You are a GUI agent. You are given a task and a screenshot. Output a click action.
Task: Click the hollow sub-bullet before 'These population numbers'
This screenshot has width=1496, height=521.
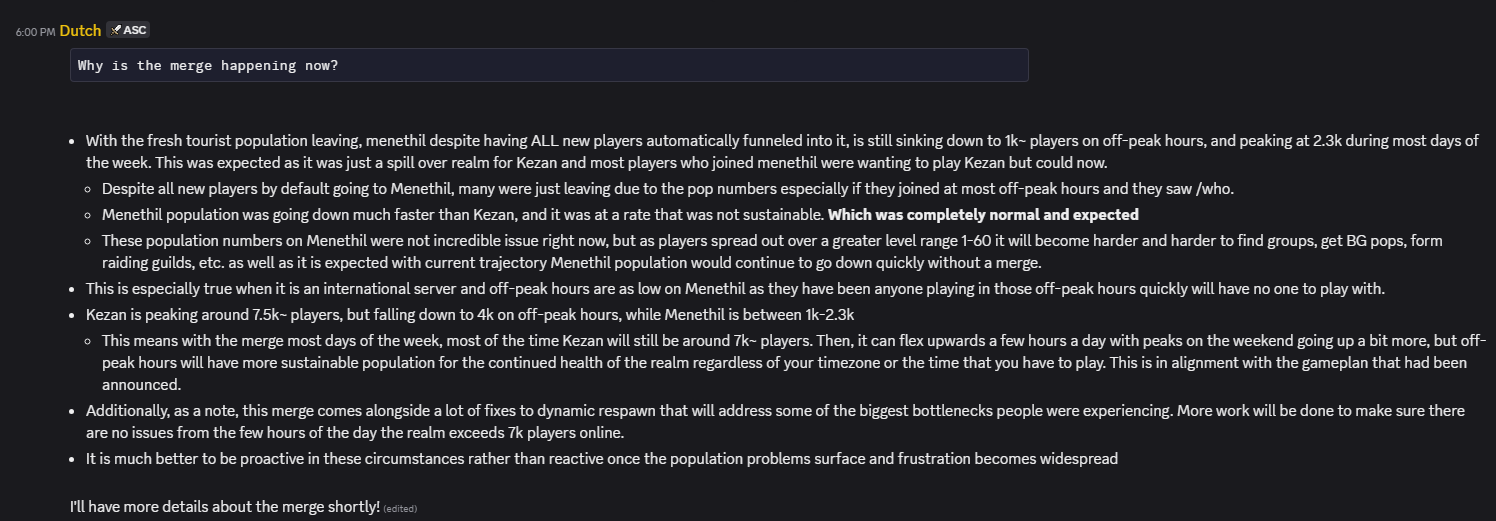tap(90, 241)
